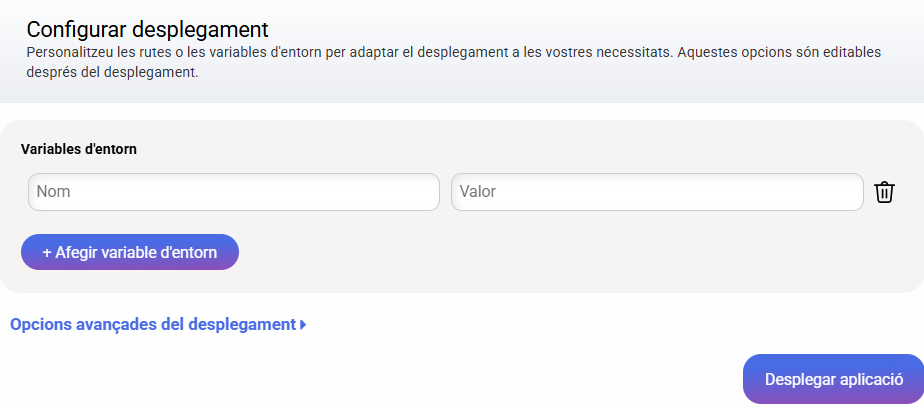This screenshot has height=404, width=924.
Task: Select the Variables d'entorn section label
Action: tap(79, 149)
